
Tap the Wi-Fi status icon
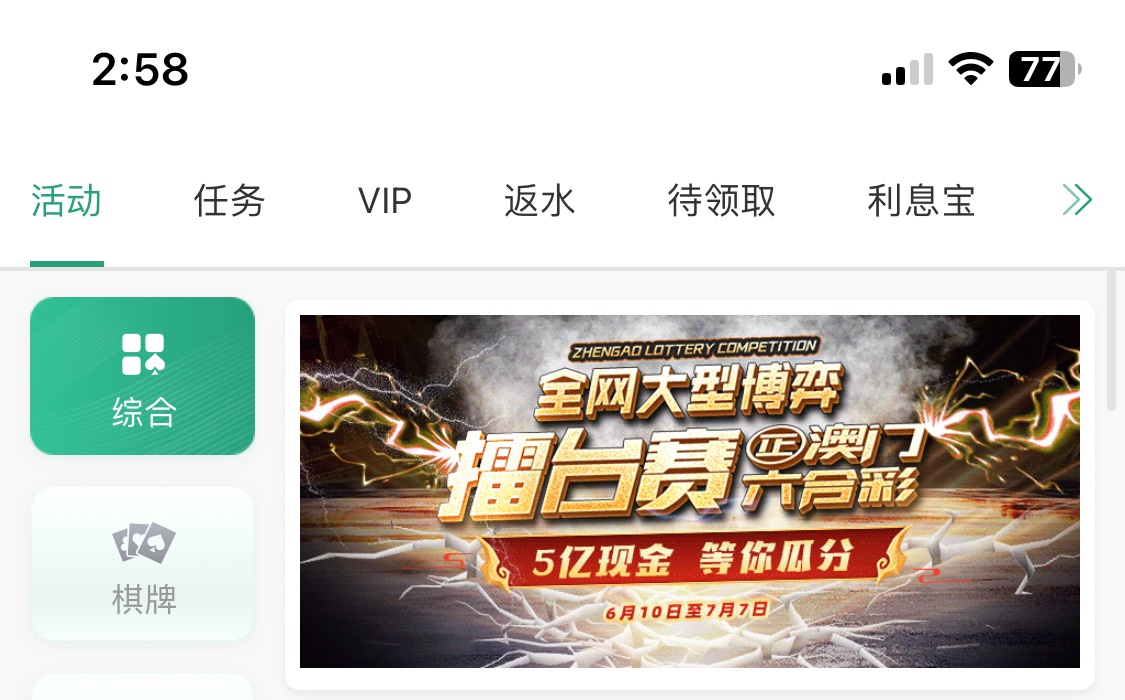point(970,69)
